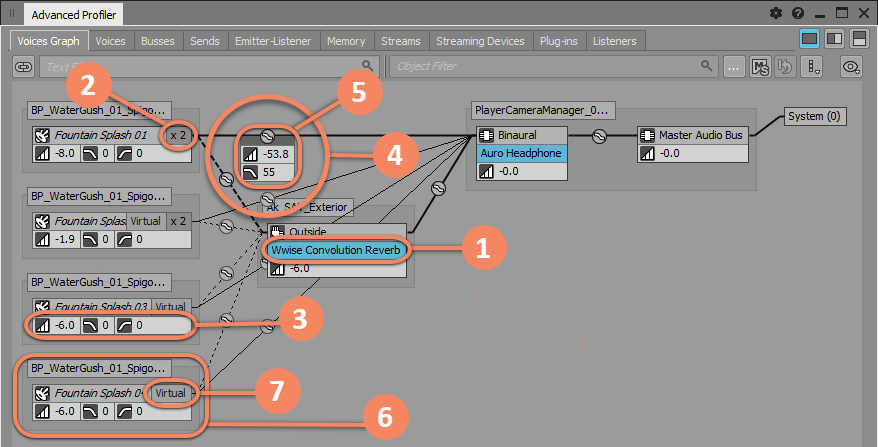This screenshot has width=878, height=447.
Task: Click the Binaural bus icon
Action: click(487, 135)
